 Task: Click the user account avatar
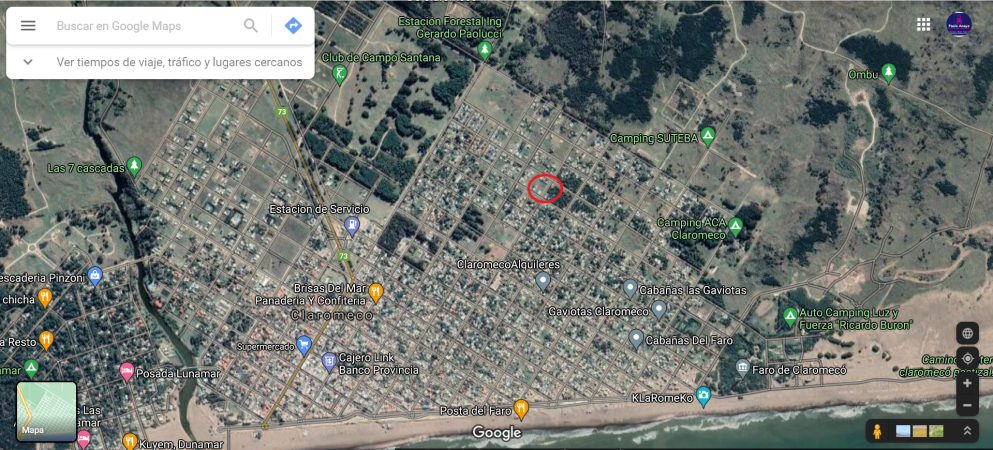point(959,24)
